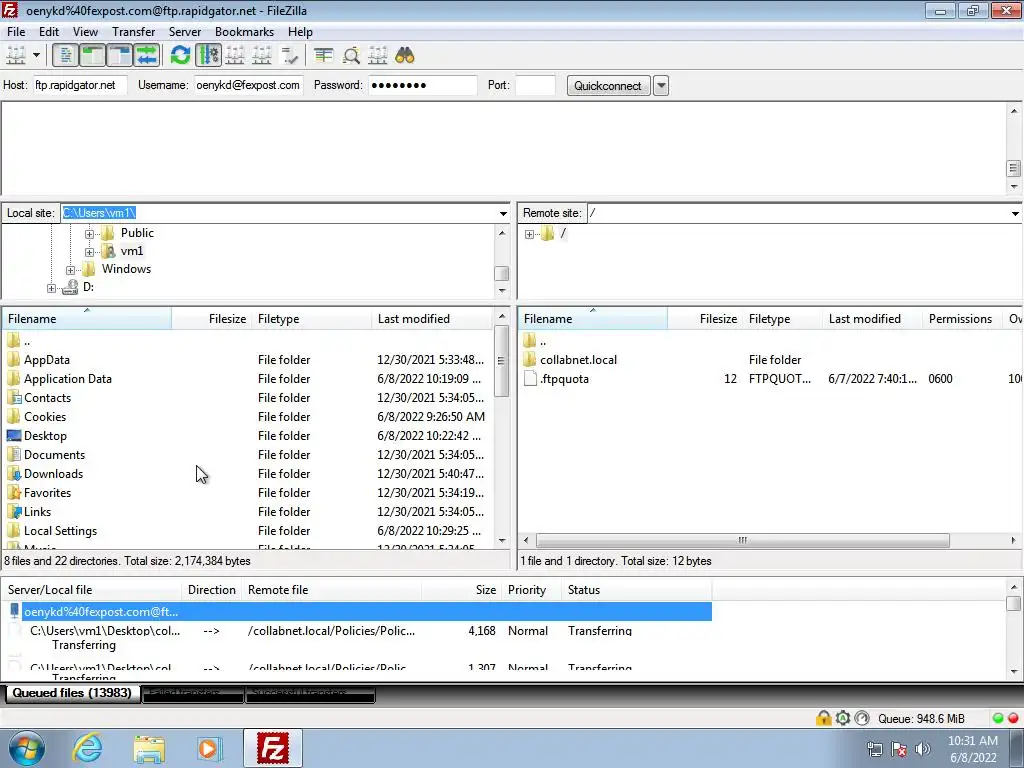Switch to the Queued files tab
Viewport: 1024px width, 768px height.
[72, 693]
